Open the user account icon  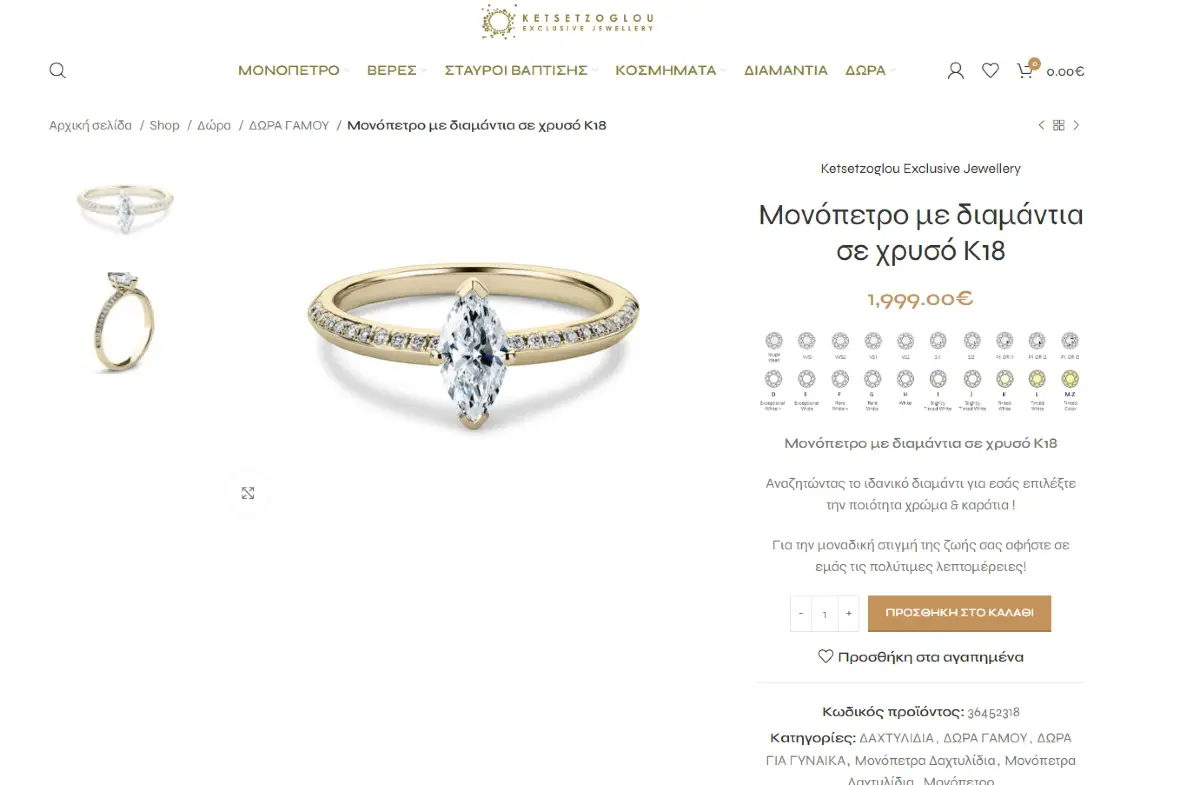coord(955,70)
